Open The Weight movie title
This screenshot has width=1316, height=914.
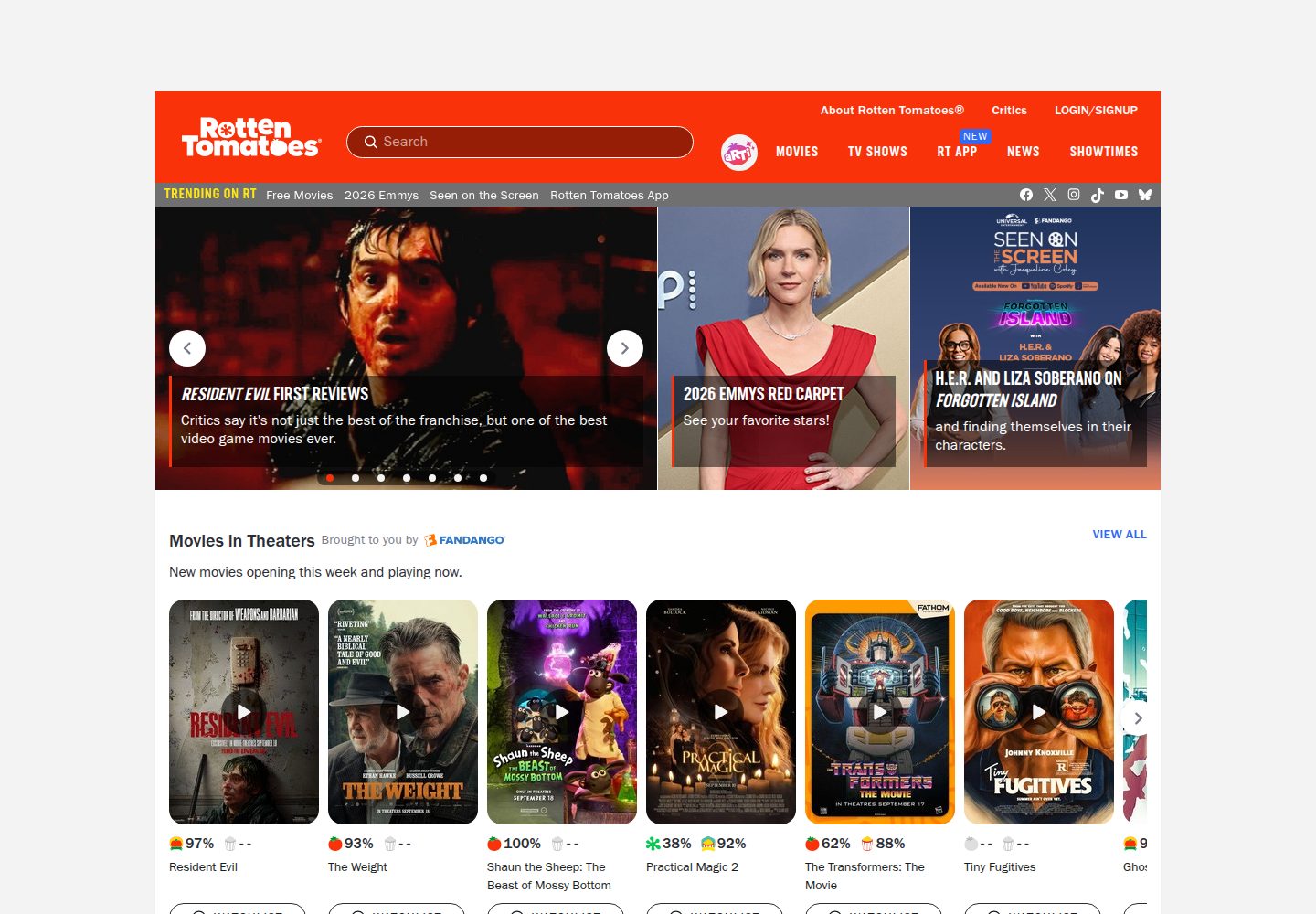pos(357,867)
